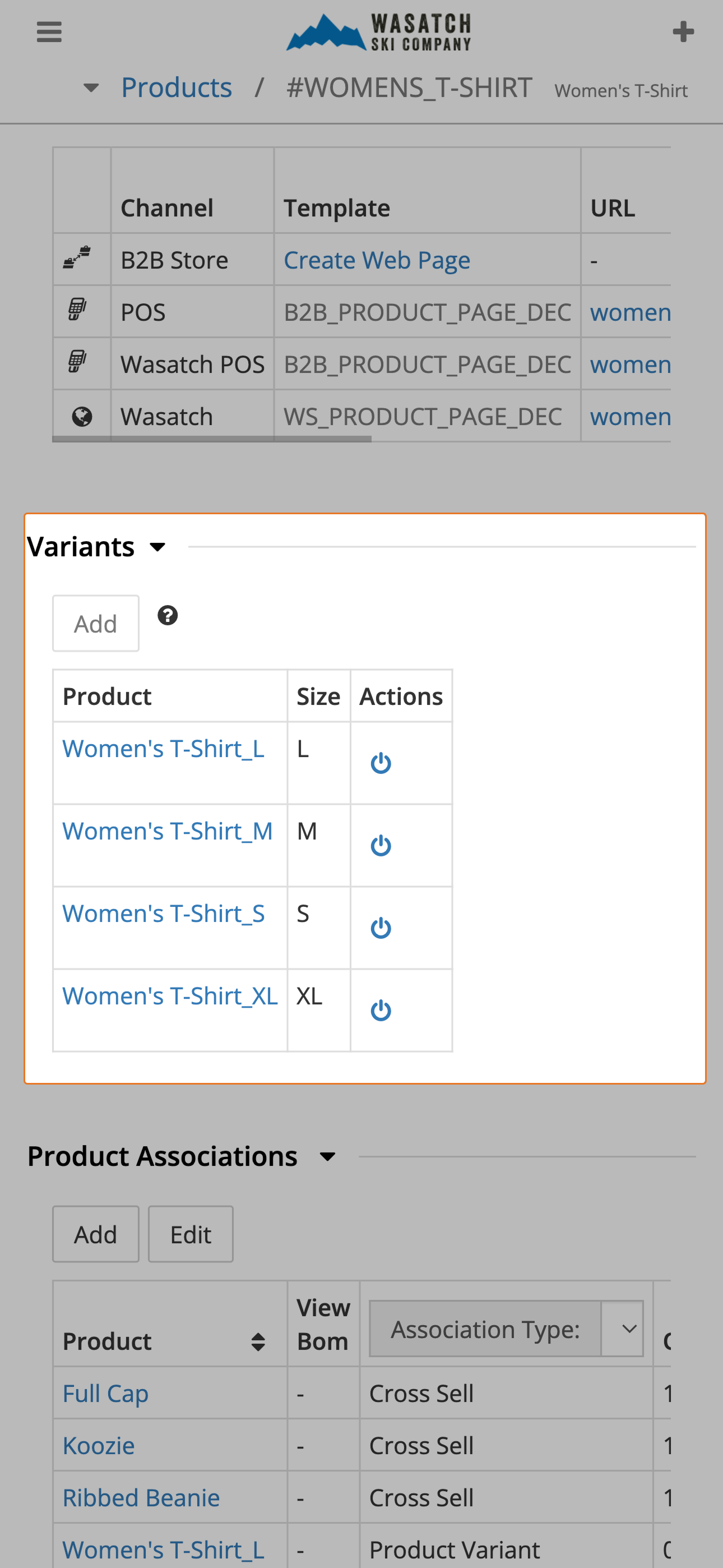Toggle power for Women's T-Shirt_XL variant
Viewport: 723px width, 1568px height.
(x=381, y=1010)
